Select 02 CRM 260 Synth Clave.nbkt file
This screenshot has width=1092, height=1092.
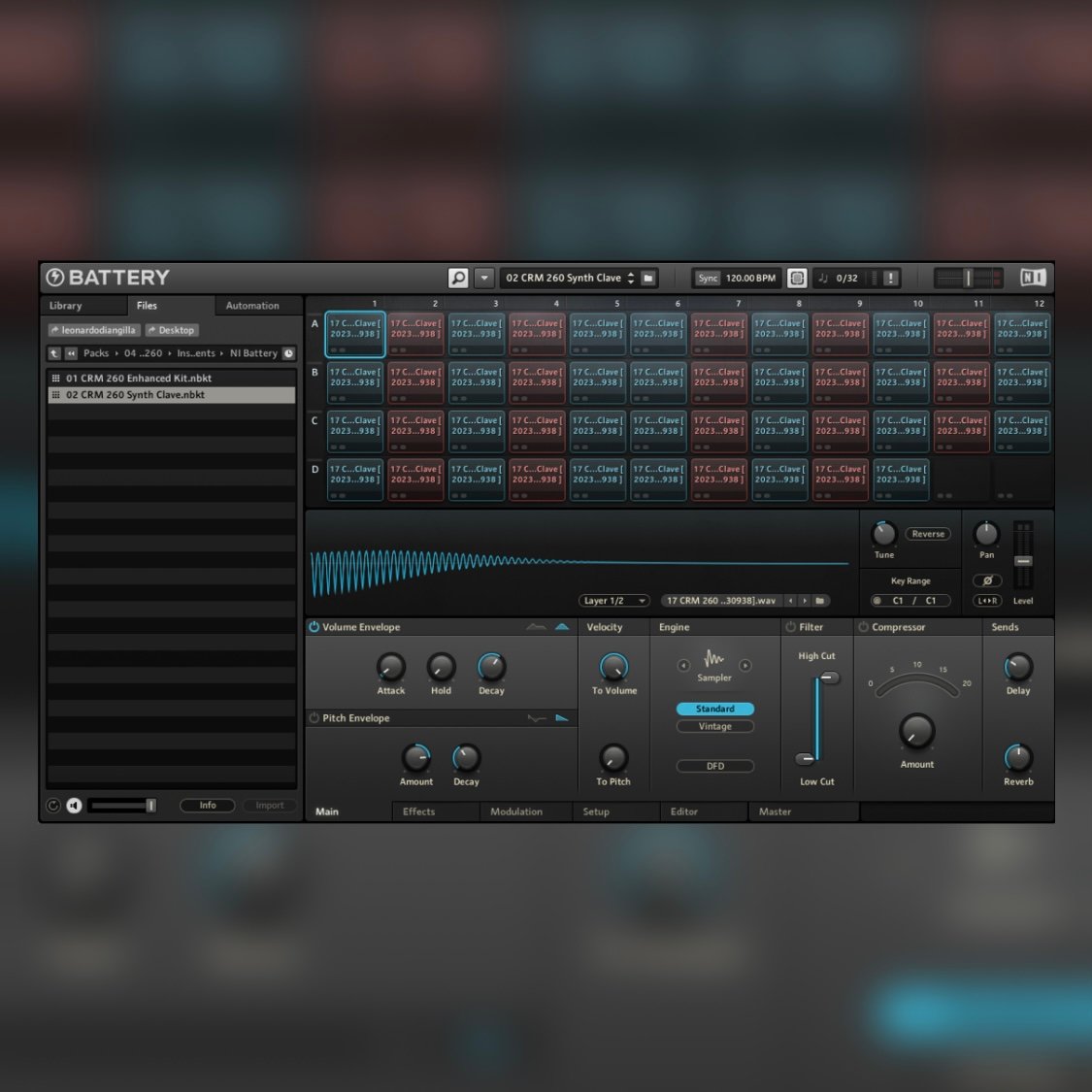tap(171, 395)
